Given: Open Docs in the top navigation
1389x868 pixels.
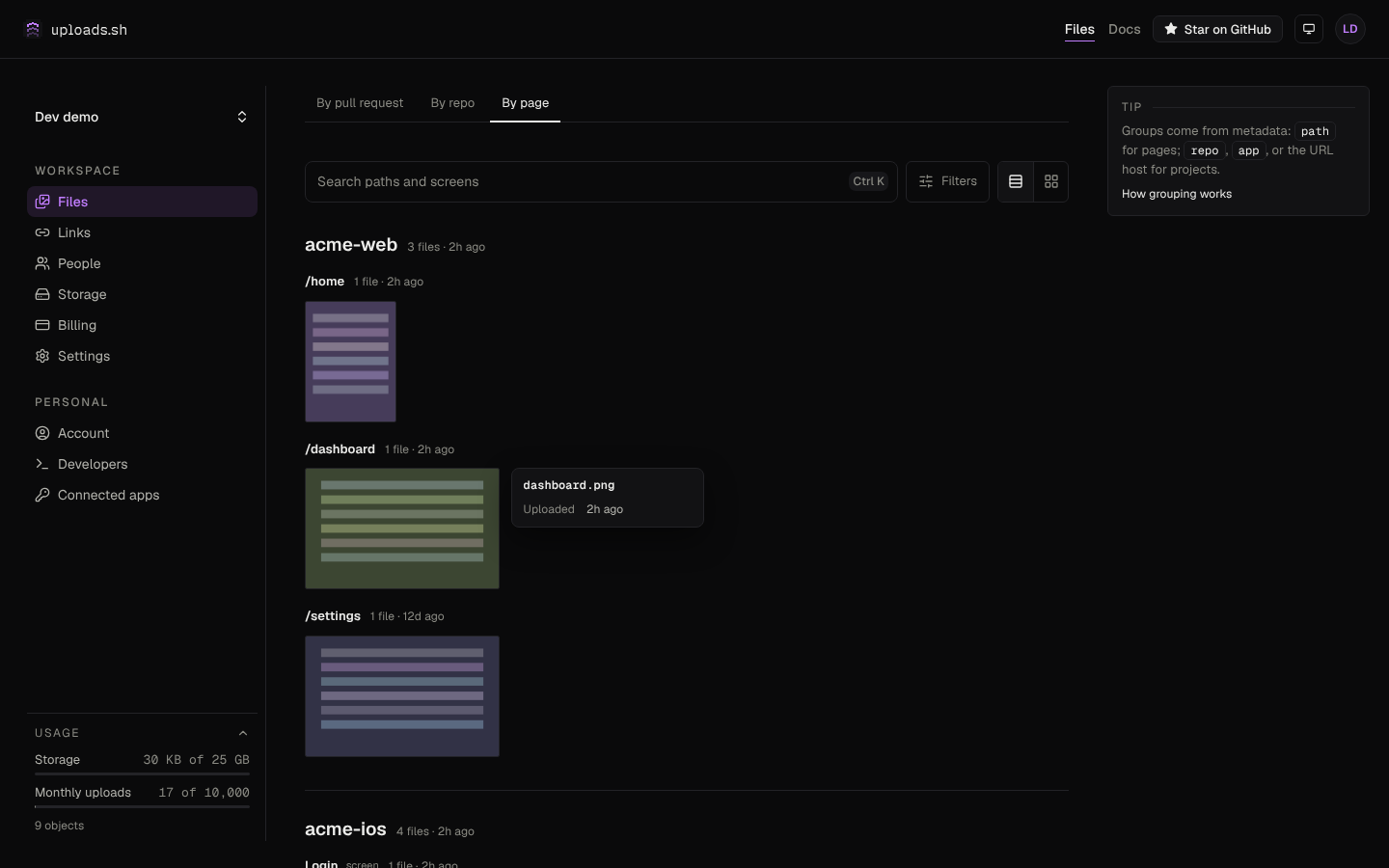Looking at the screenshot, I should [x=1125, y=29].
